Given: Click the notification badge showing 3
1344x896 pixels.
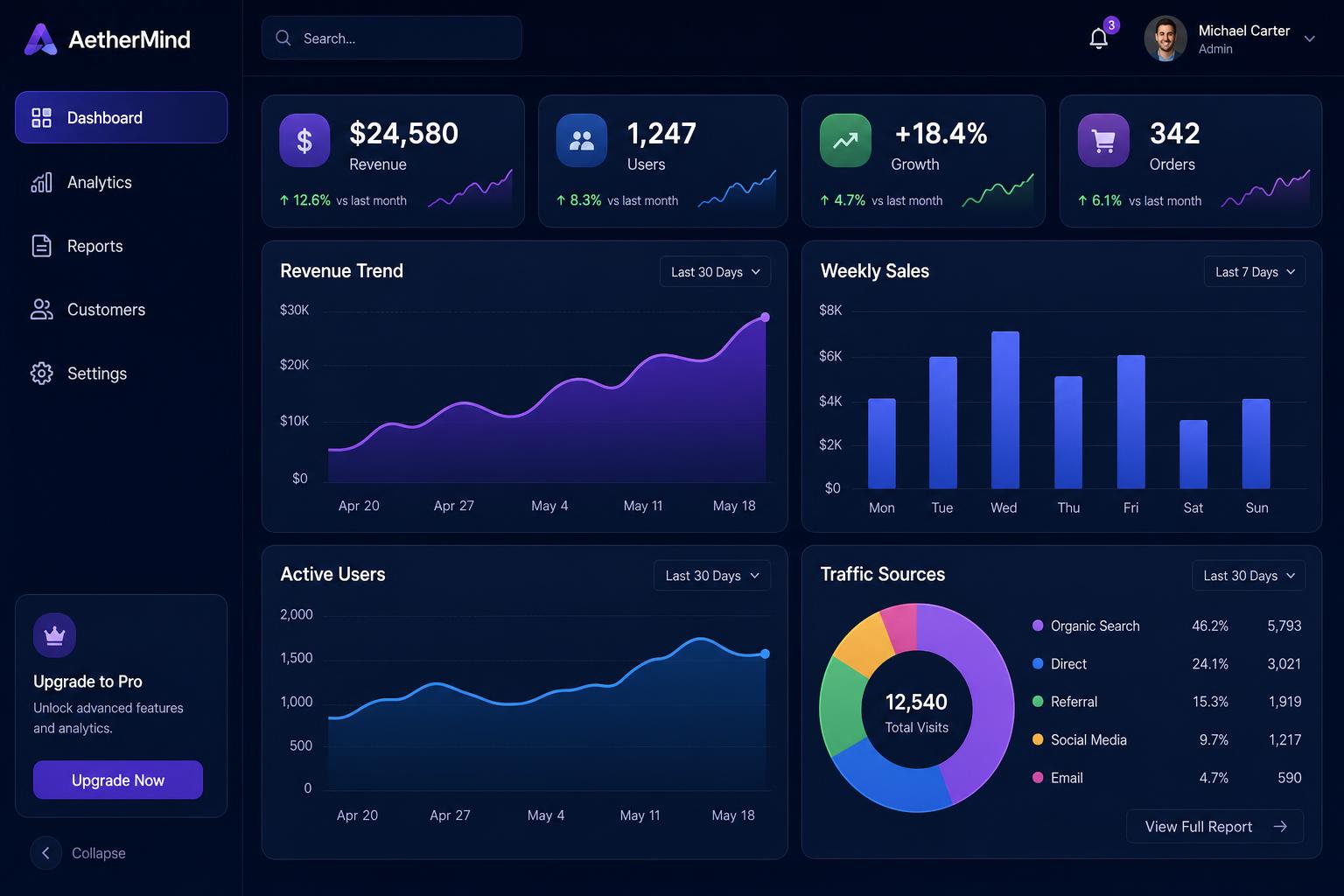Looking at the screenshot, I should tap(1111, 25).
